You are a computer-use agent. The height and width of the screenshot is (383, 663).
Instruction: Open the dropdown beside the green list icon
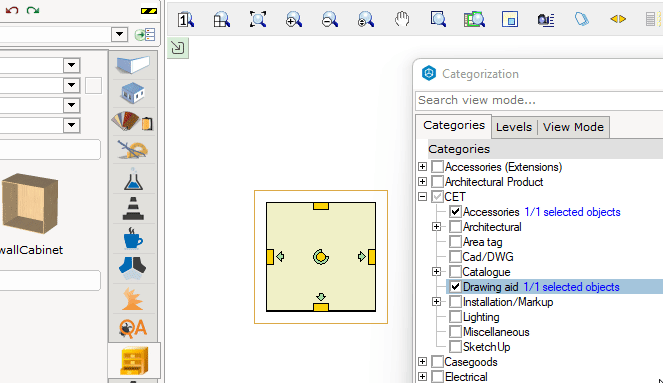120,34
